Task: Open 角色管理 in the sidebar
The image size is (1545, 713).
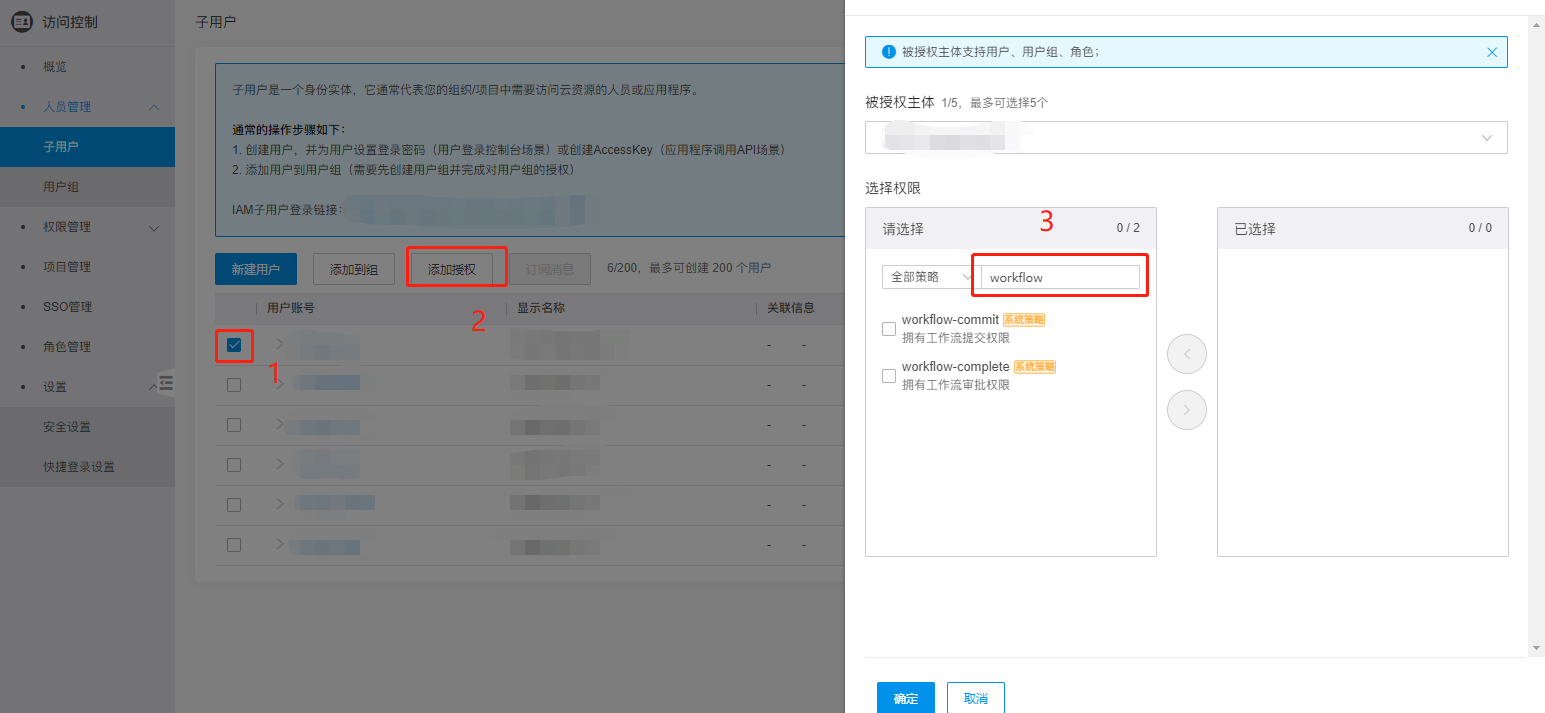Action: pos(67,347)
